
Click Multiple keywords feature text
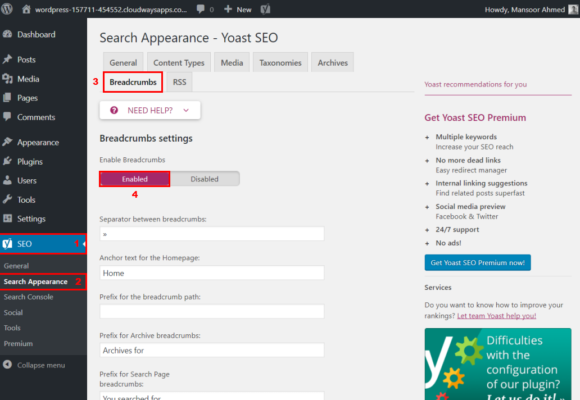[x=466, y=137]
